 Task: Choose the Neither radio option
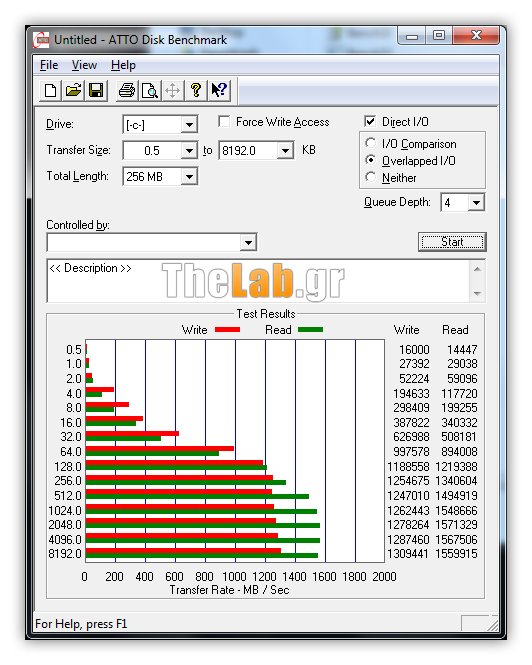click(x=370, y=177)
